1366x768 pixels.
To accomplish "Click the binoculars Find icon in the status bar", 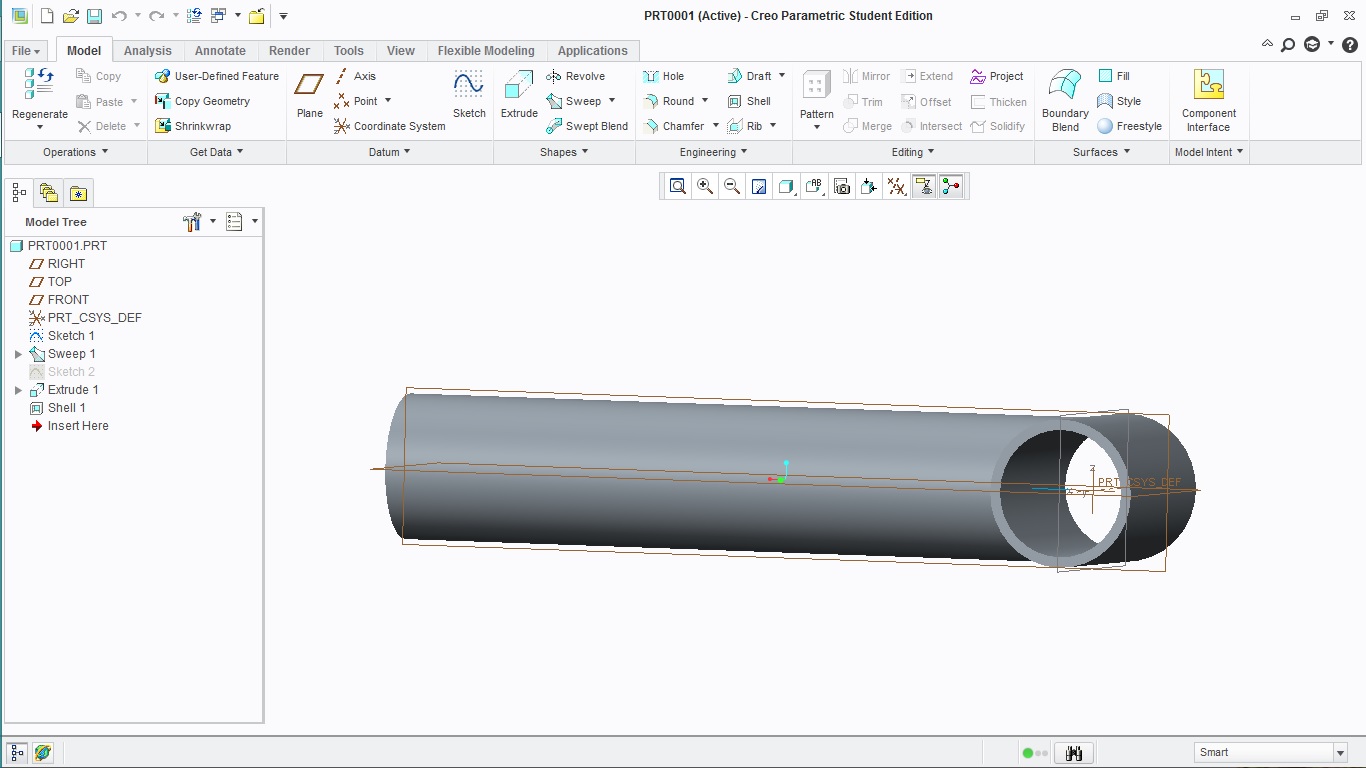I will coord(1074,753).
